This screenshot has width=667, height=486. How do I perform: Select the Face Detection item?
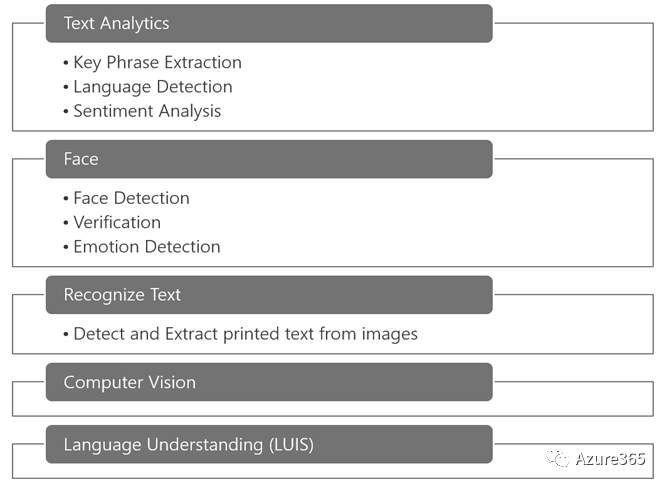click(131, 198)
